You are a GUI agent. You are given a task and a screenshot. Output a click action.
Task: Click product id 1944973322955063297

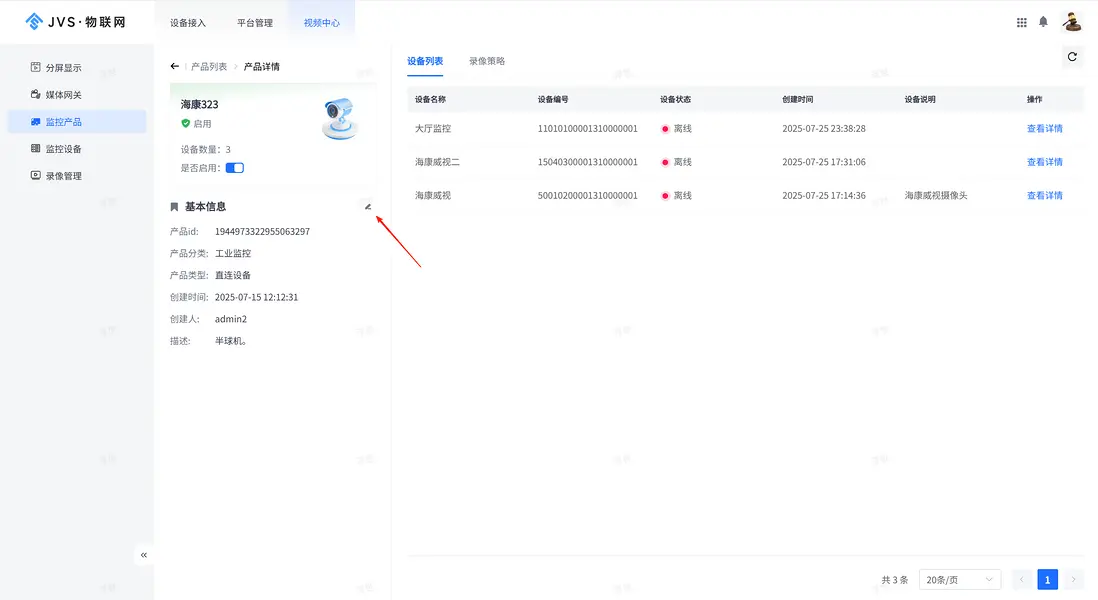262,232
